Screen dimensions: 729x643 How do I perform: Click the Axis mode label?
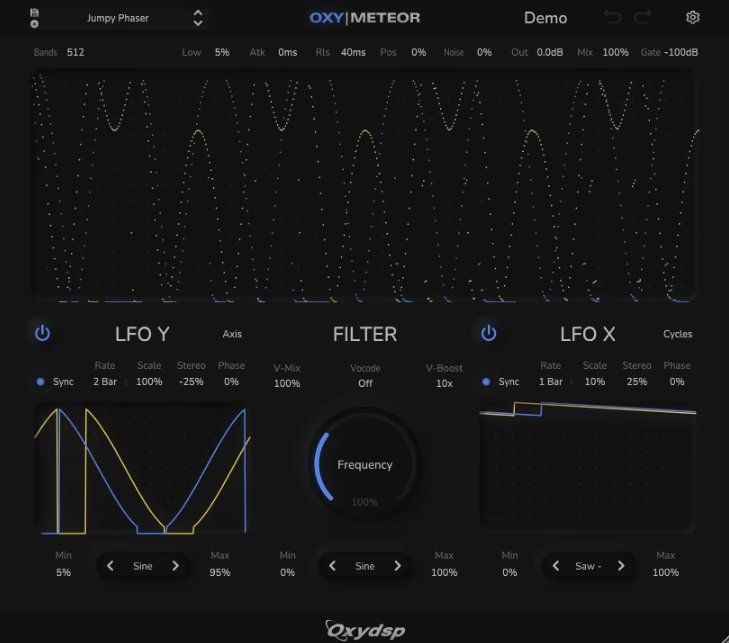(232, 334)
